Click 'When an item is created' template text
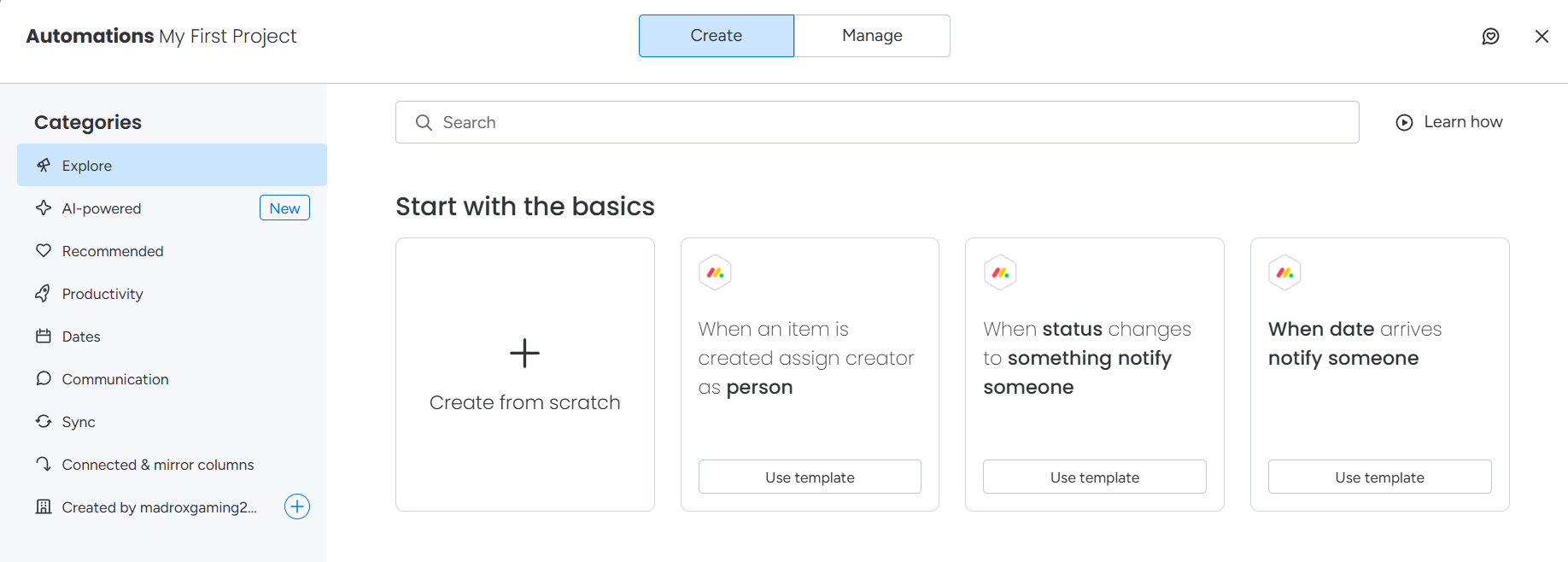This screenshot has width=1568, height=562. pos(806,358)
